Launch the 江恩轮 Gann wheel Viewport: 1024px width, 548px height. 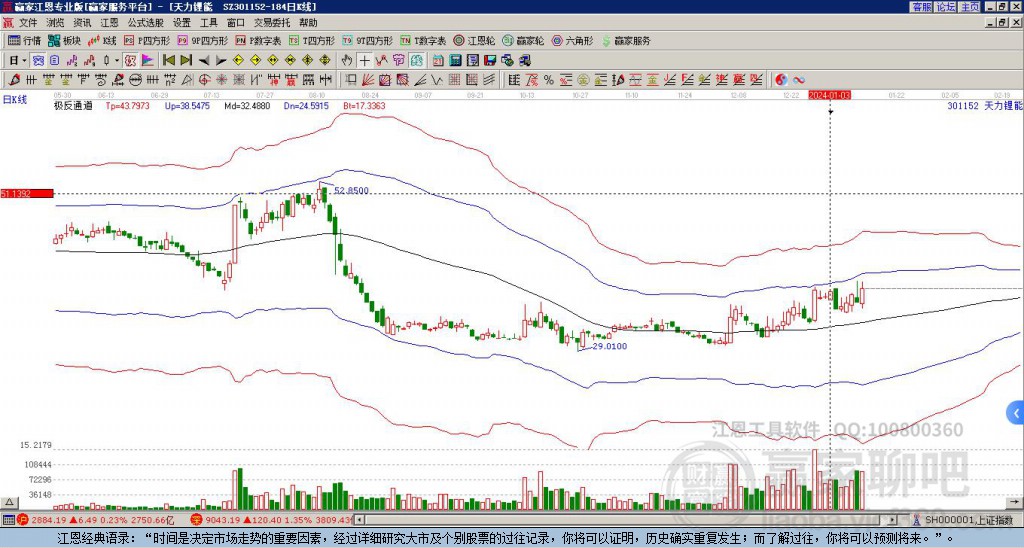click(474, 40)
